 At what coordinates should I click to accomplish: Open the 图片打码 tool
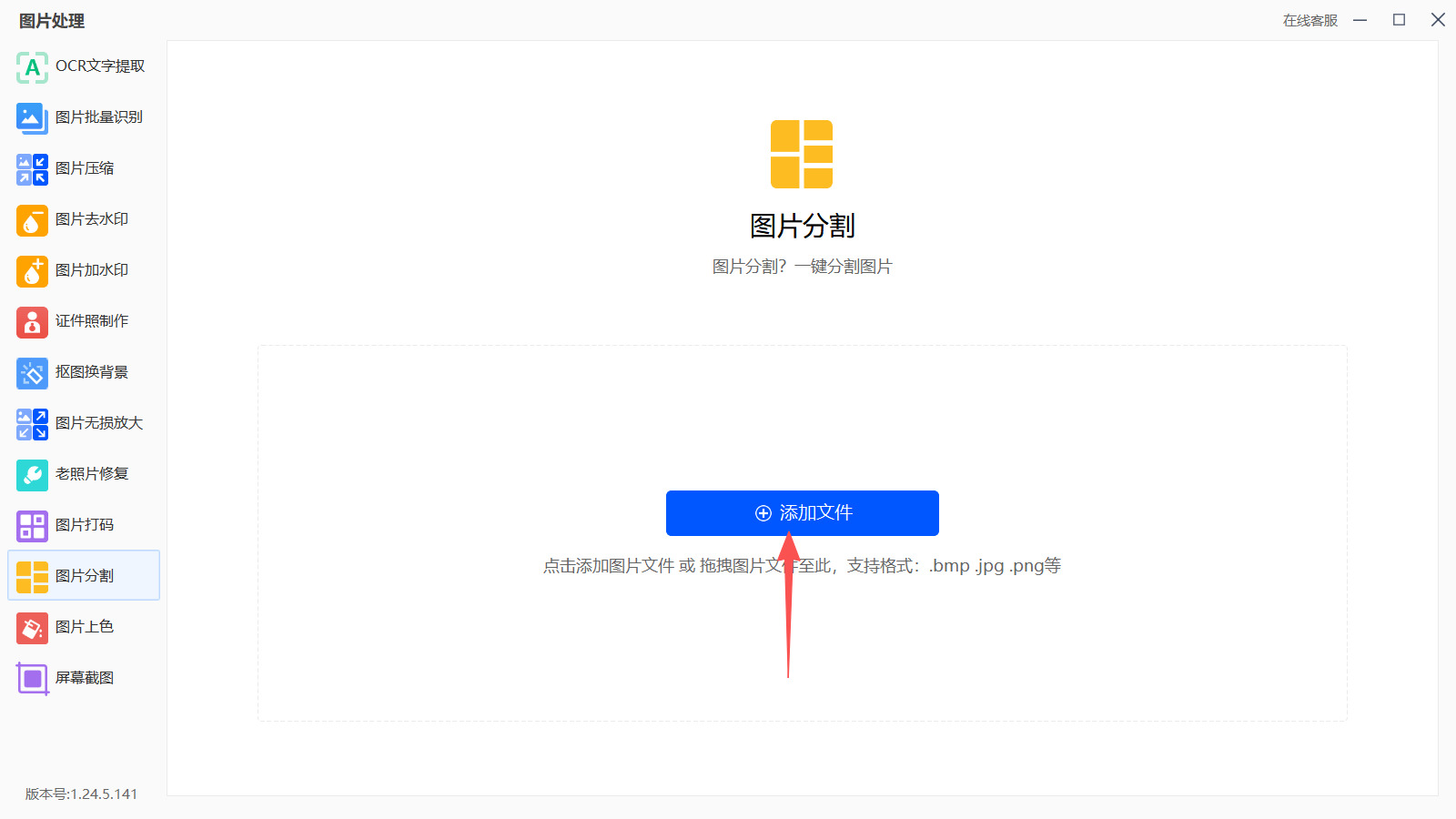[82, 524]
